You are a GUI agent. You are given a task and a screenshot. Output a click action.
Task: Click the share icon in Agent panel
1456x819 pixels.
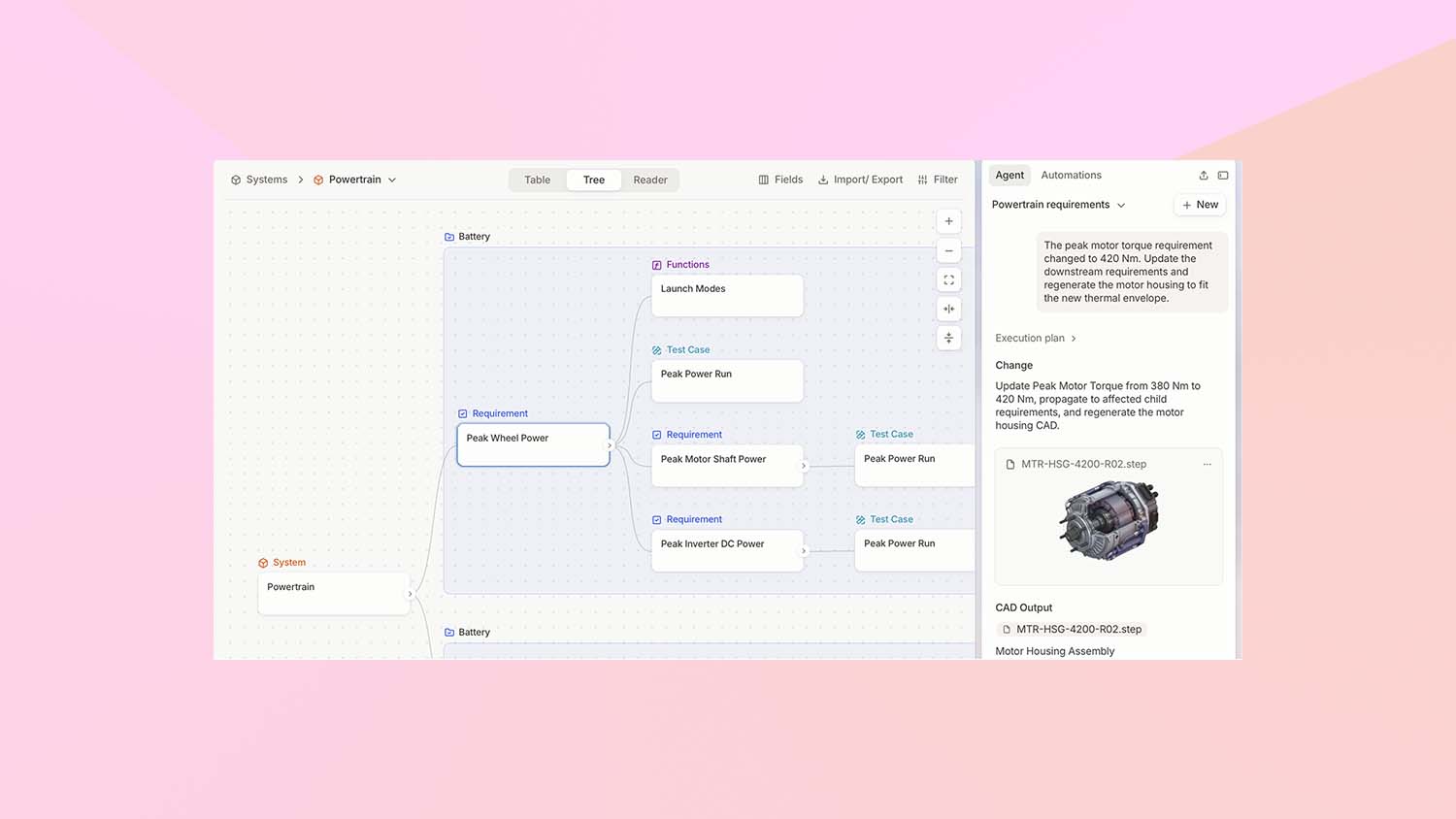(x=1204, y=176)
